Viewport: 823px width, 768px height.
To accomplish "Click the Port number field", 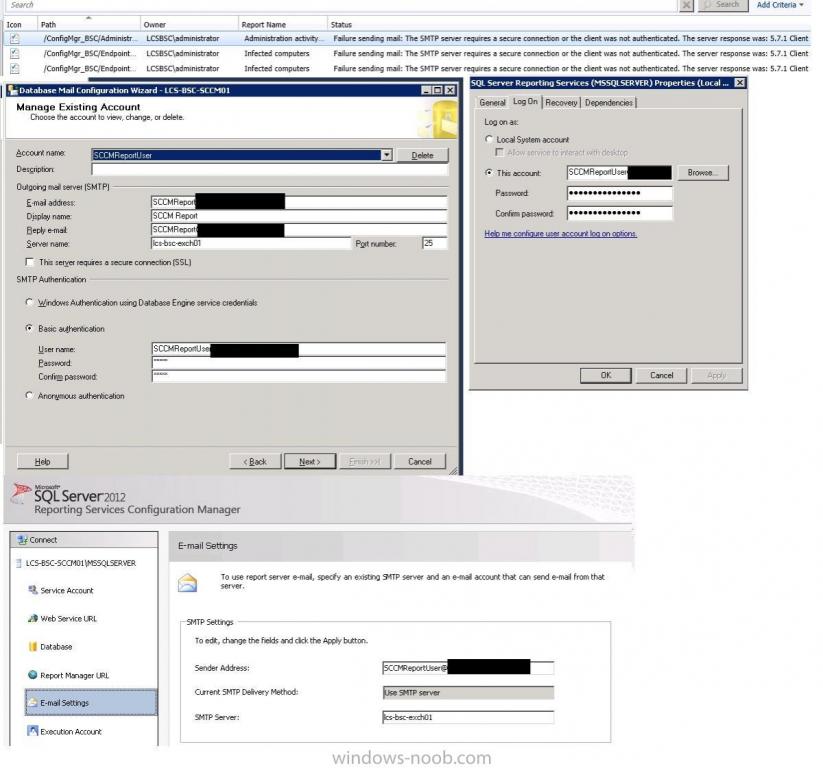I will tap(435, 243).
